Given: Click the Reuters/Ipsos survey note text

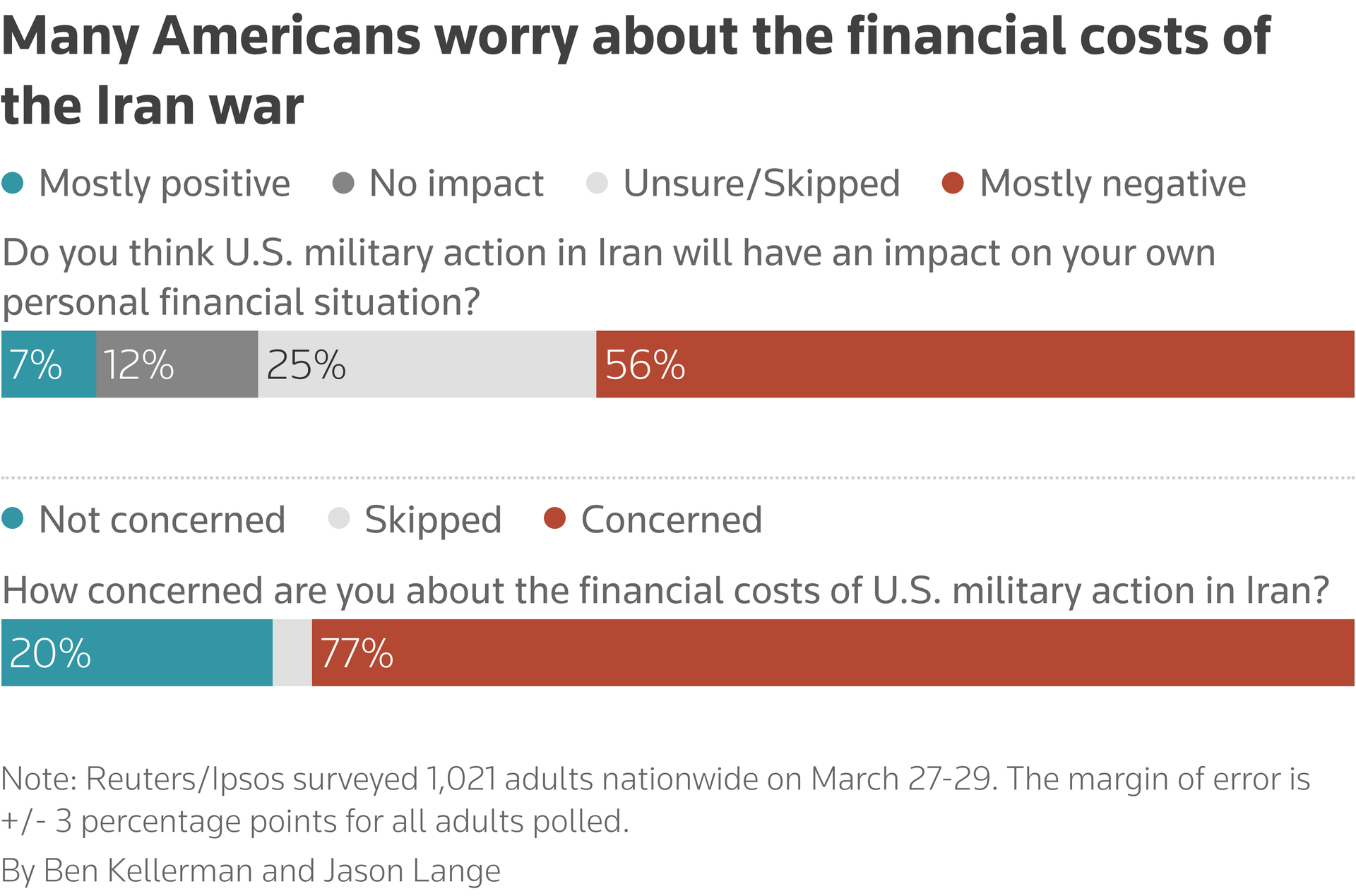Looking at the screenshot, I should click(x=655, y=800).
